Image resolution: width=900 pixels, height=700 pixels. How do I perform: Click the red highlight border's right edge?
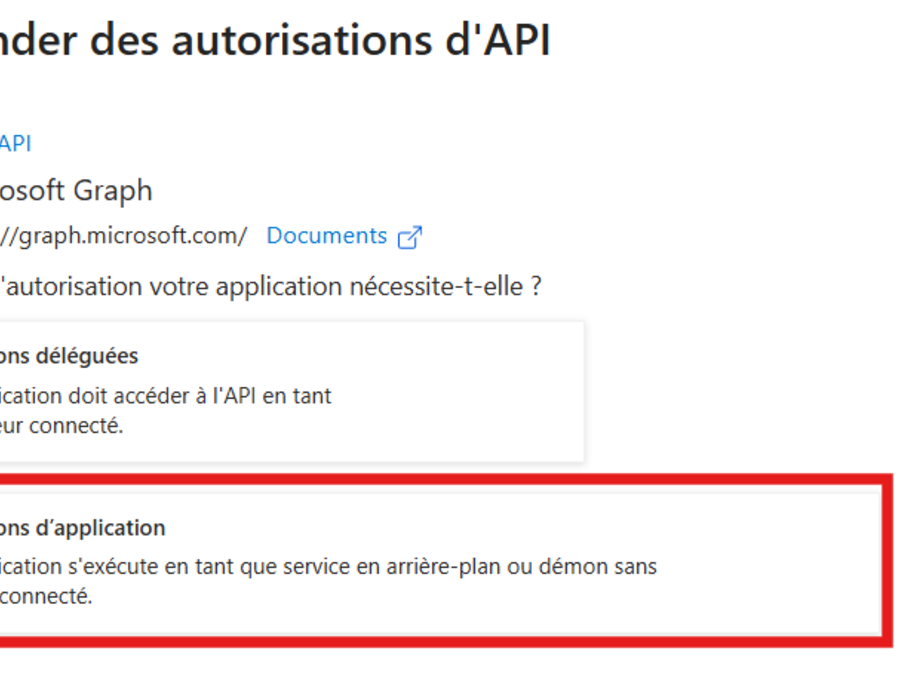(888, 561)
